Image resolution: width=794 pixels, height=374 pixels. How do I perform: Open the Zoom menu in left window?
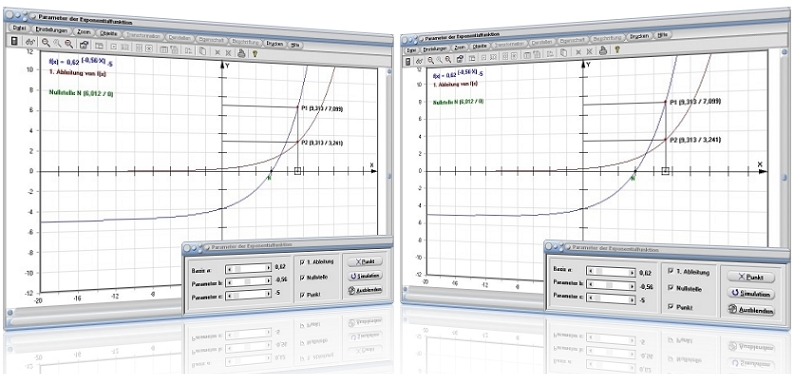(x=84, y=32)
